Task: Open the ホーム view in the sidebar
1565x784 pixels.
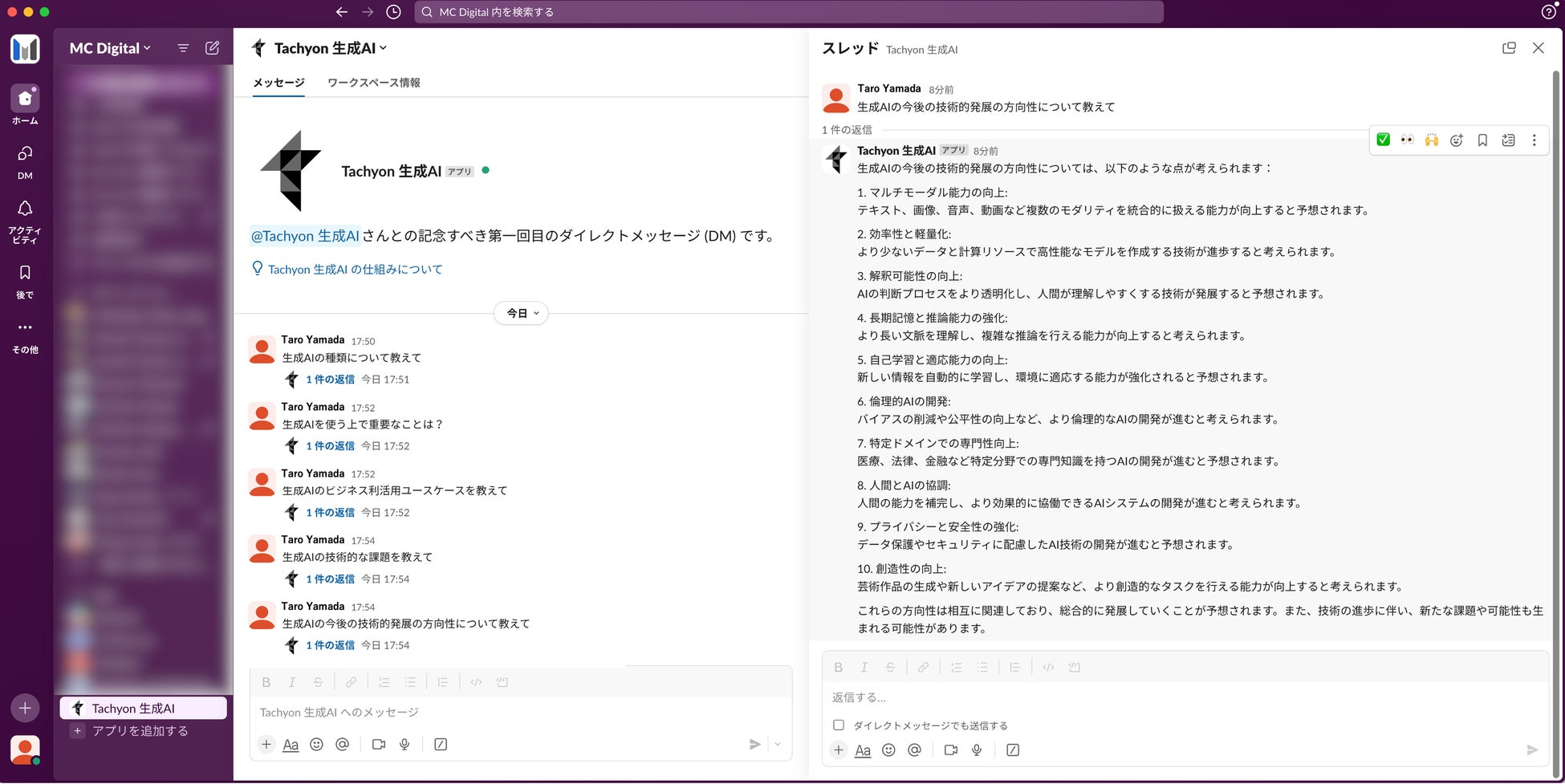Action: 25,105
